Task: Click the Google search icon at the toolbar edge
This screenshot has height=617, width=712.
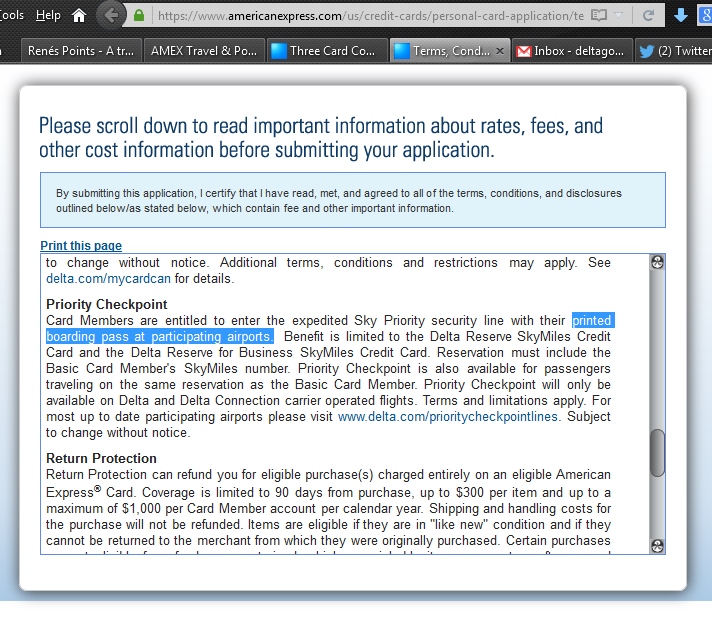Action: pos(706,16)
